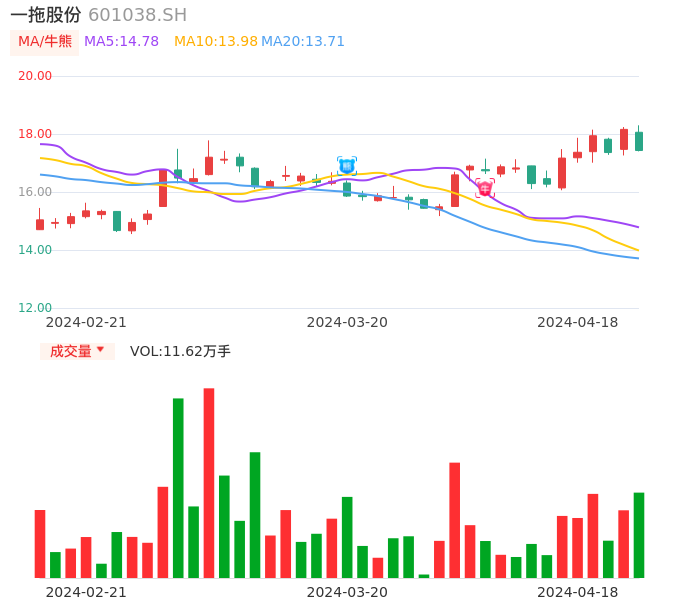Viewport: 686px width, 606px height.
Task: Click the red bull signal icon
Action: click(485, 188)
